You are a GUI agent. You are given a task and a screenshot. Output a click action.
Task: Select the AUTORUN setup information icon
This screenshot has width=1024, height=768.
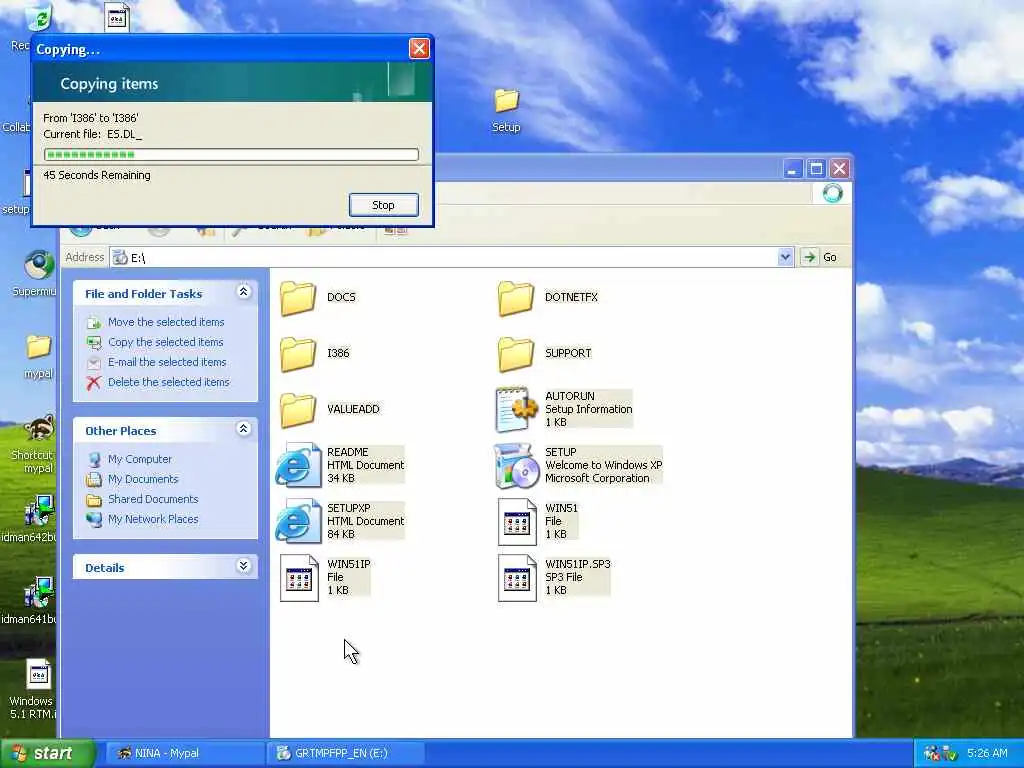tap(516, 409)
